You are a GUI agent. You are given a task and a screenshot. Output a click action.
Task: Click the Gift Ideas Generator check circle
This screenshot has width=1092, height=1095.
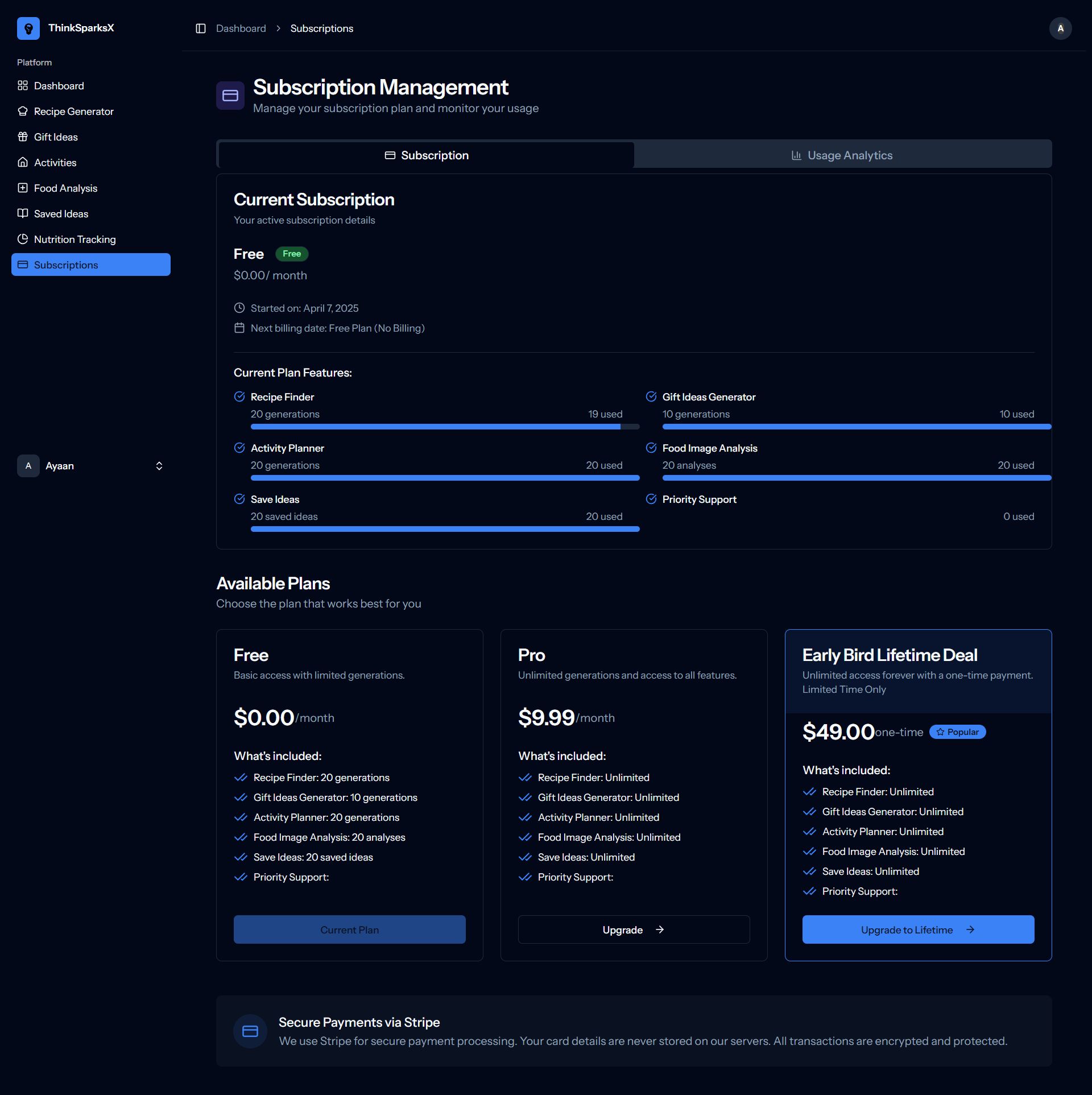tap(651, 396)
